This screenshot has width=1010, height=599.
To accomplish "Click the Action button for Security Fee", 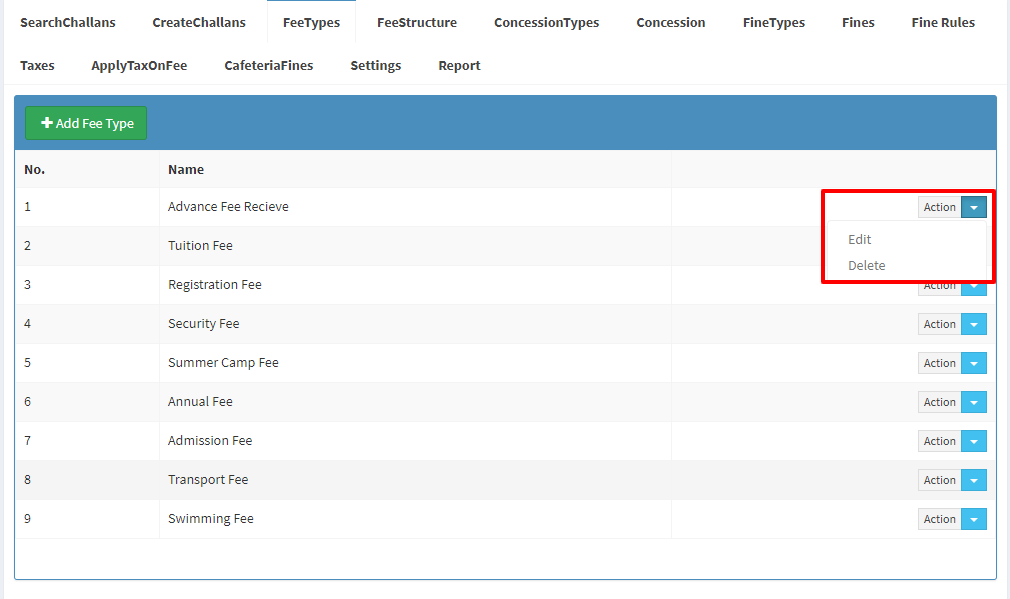I will tap(940, 324).
